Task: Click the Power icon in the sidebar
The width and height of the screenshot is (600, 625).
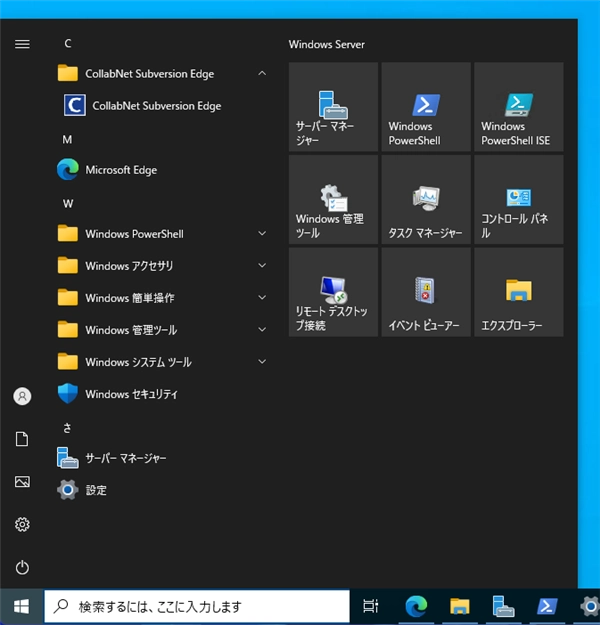Action: click(22, 567)
